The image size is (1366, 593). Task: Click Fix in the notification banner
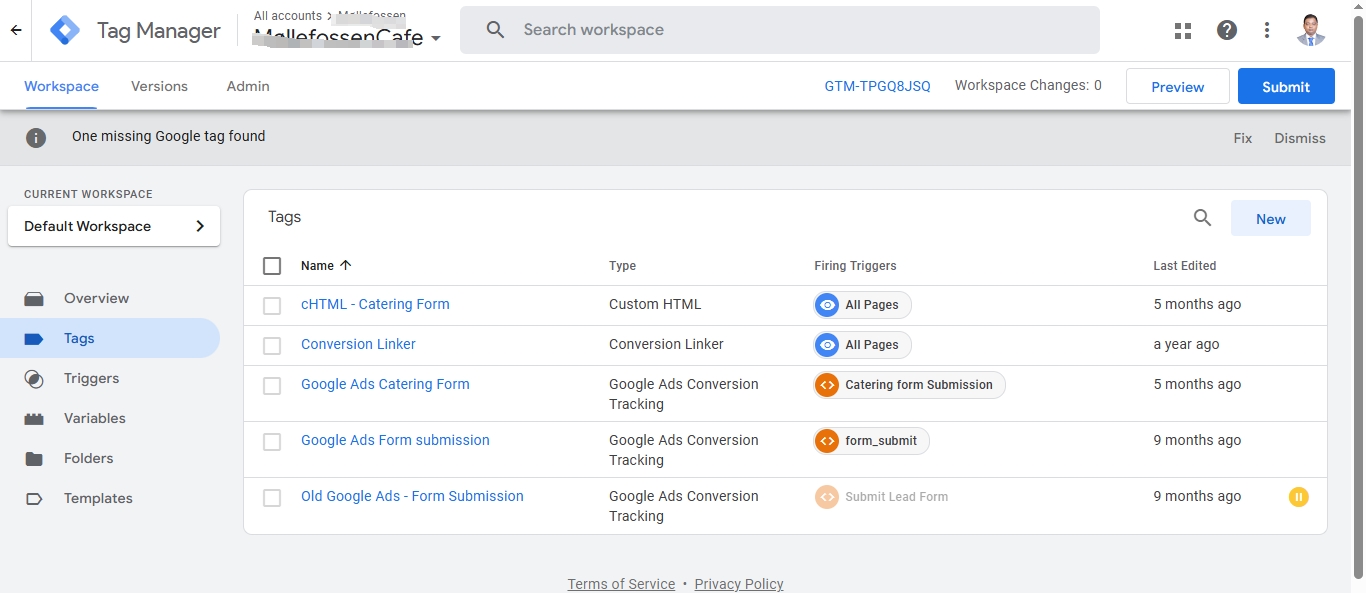pos(1242,138)
